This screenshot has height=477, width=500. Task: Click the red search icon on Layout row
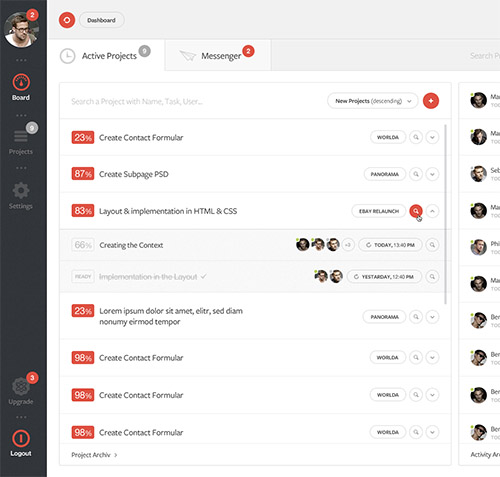416,211
